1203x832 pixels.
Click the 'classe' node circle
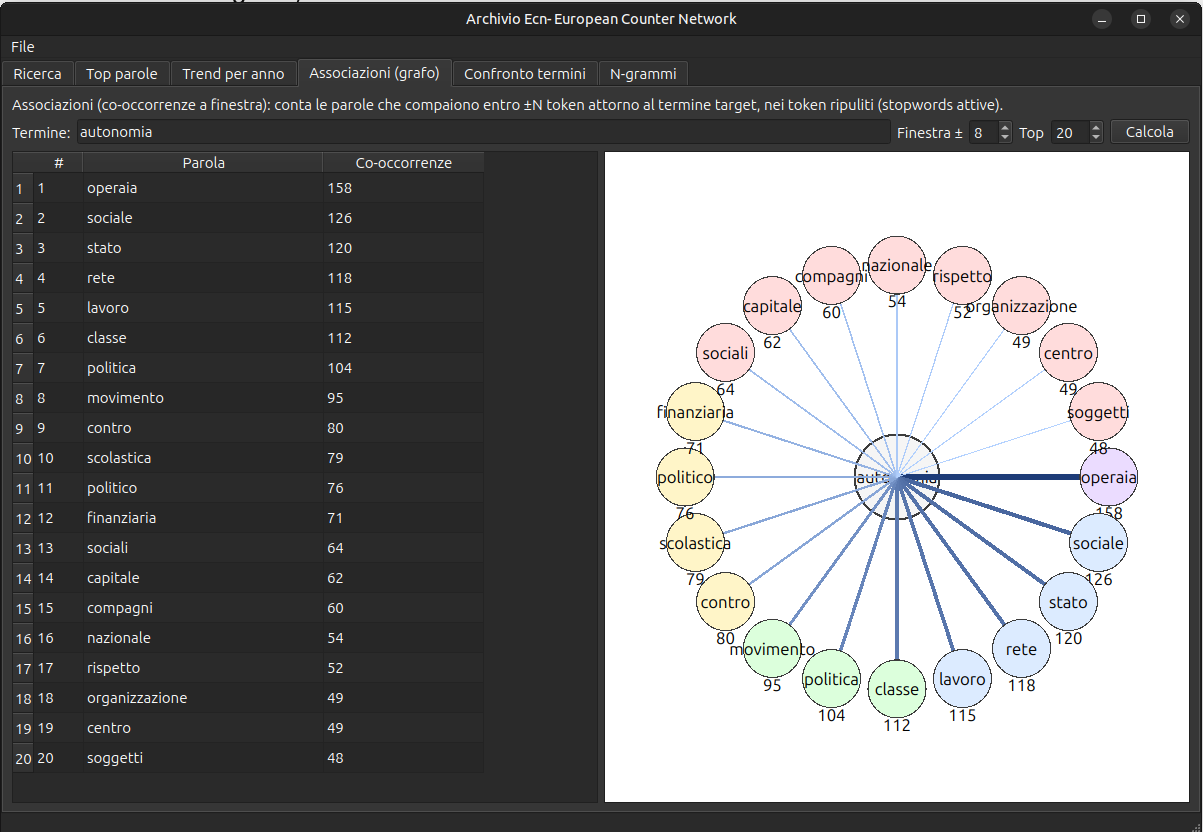897,689
